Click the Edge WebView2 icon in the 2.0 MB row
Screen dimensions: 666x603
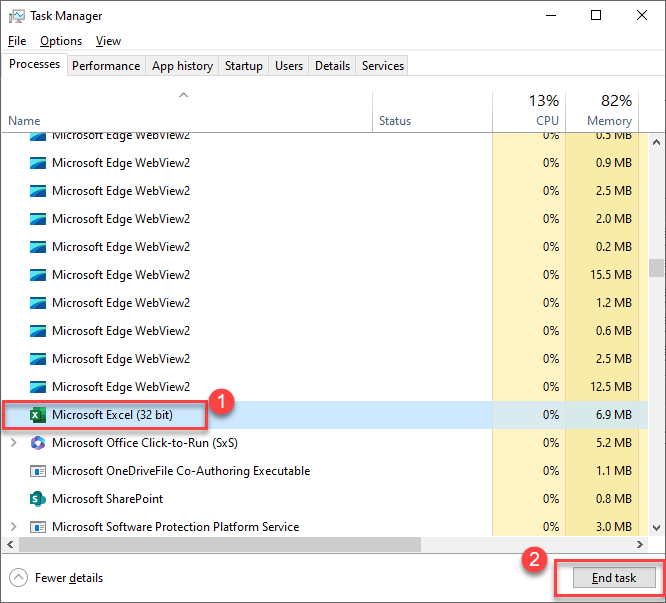coord(38,219)
